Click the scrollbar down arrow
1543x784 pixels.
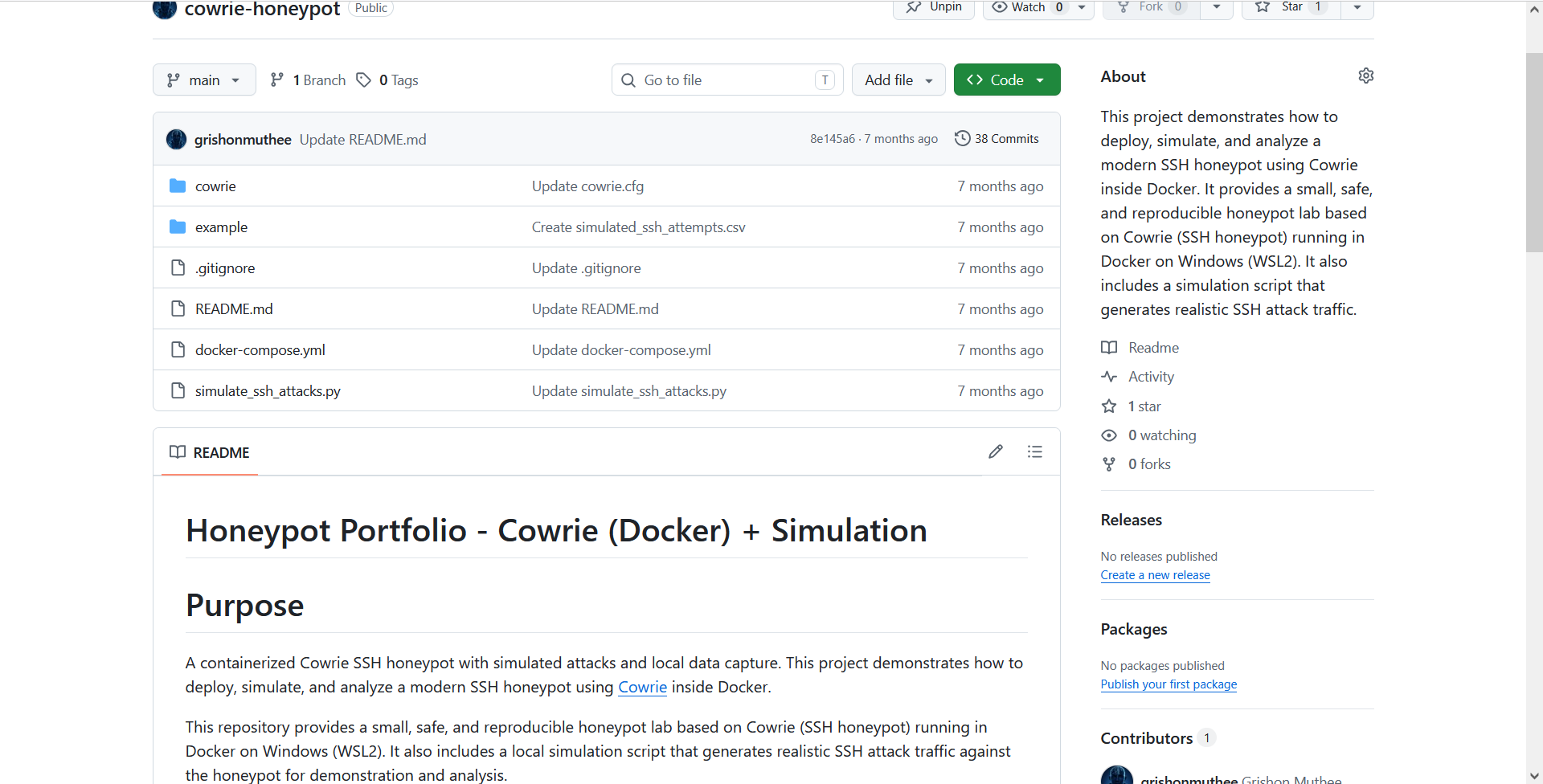[1534, 776]
